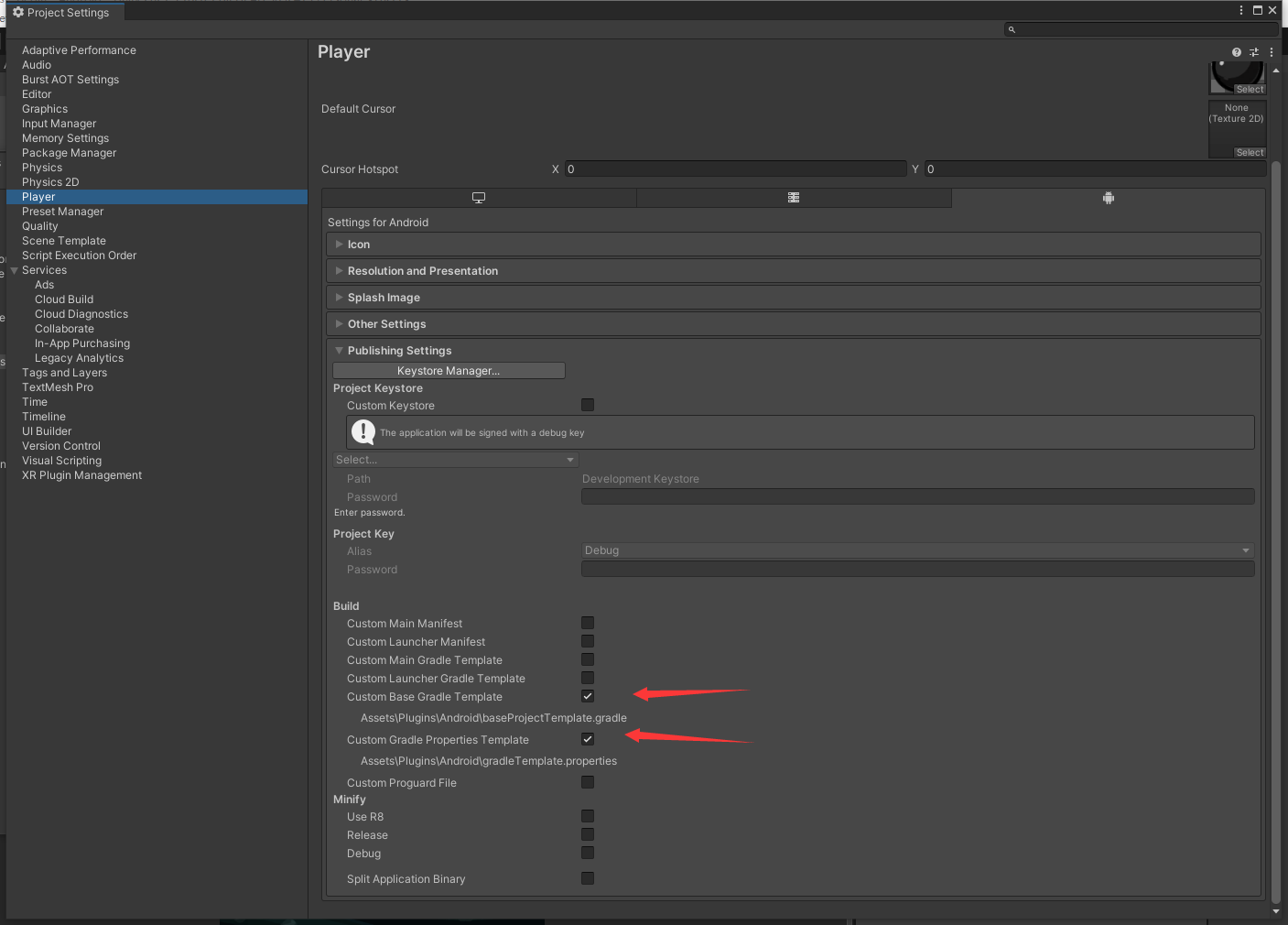This screenshot has width=1288, height=925.
Task: Open Cloud Build under Services
Action: [x=64, y=299]
